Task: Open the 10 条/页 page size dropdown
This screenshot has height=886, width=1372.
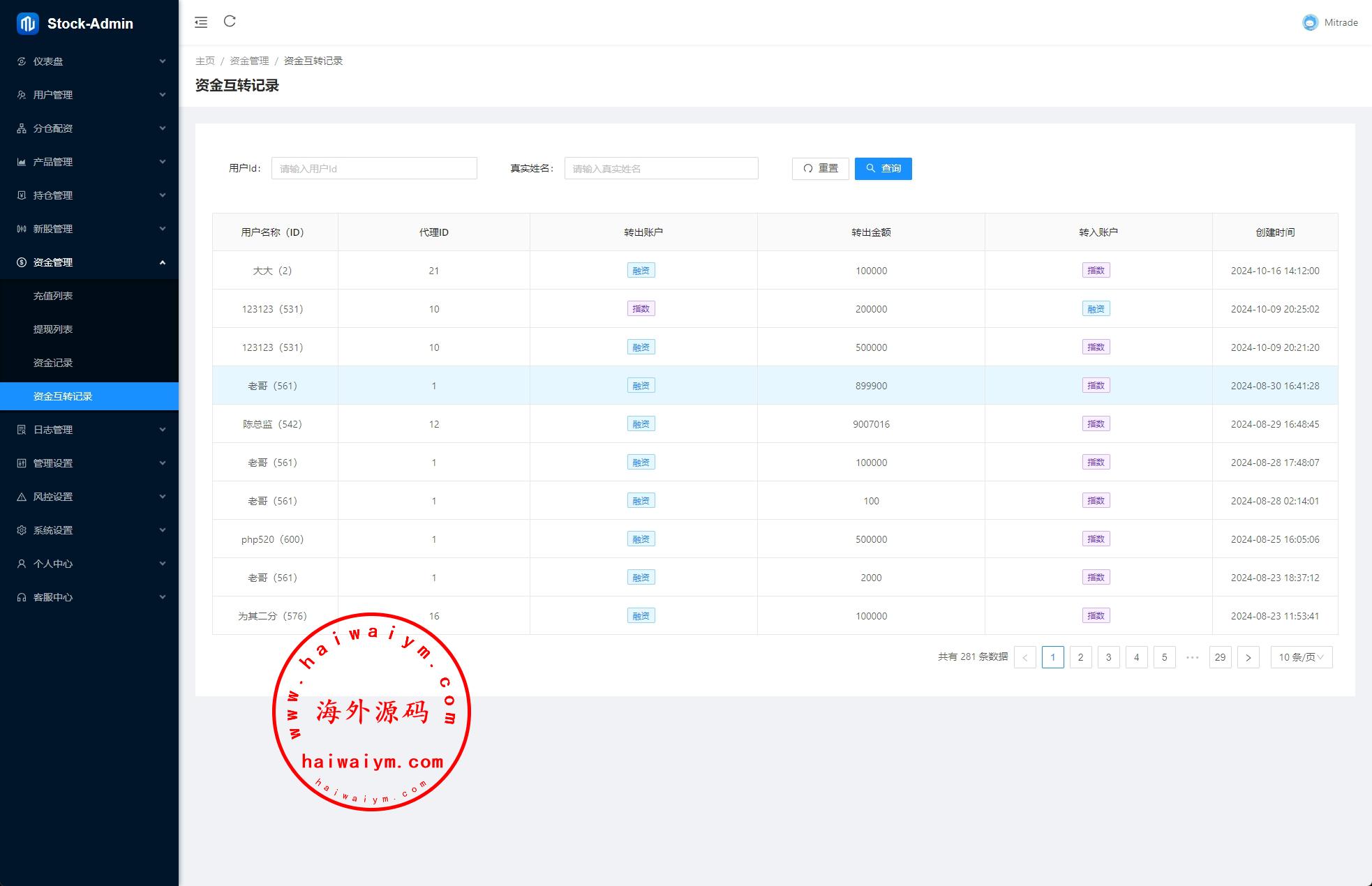Action: [x=1301, y=657]
